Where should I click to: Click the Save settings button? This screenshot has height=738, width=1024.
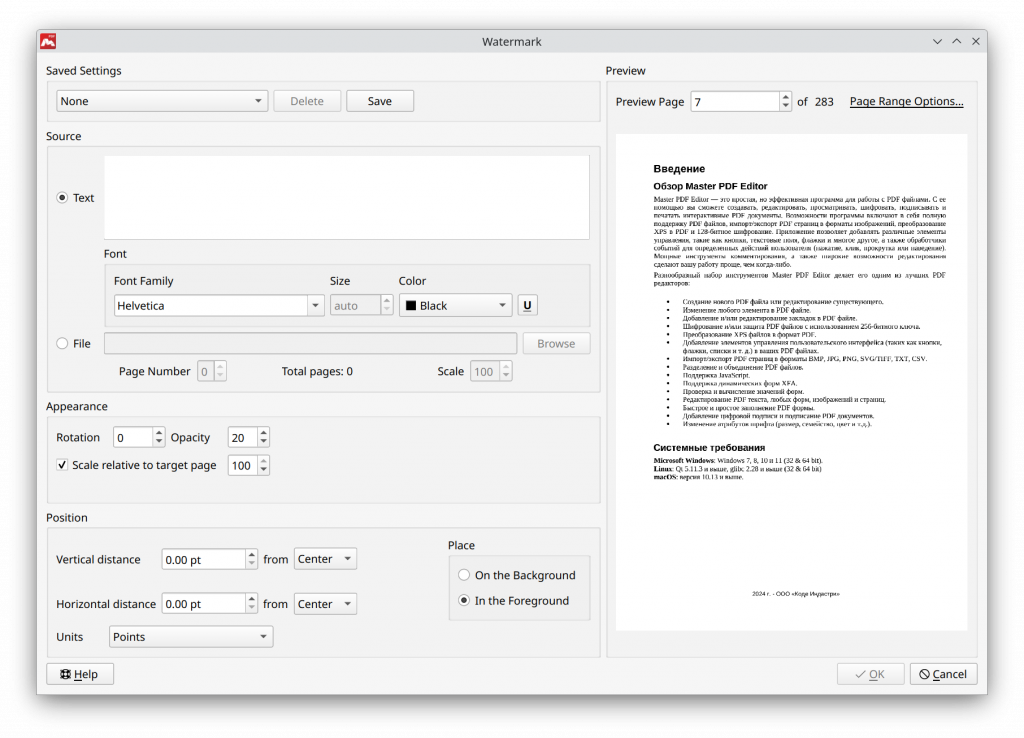[x=380, y=100]
